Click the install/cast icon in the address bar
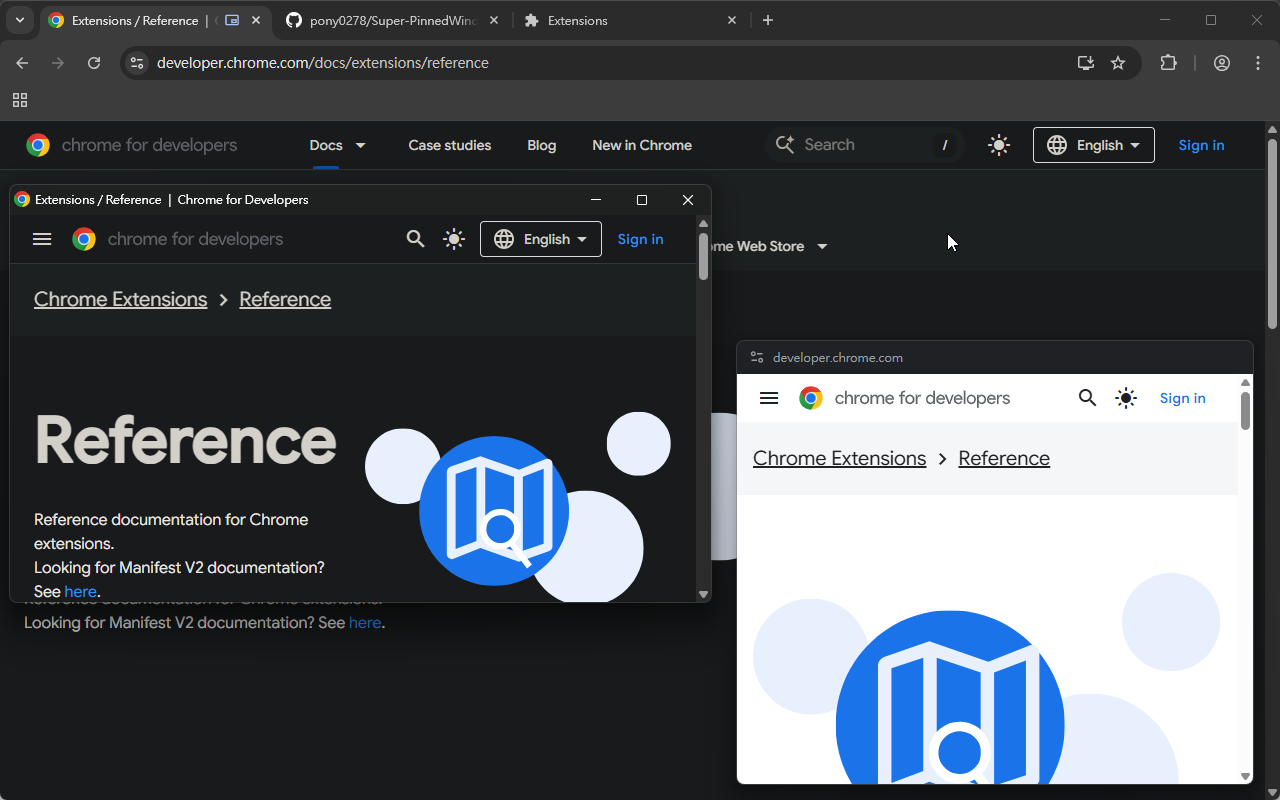The image size is (1280, 800). [x=1086, y=63]
